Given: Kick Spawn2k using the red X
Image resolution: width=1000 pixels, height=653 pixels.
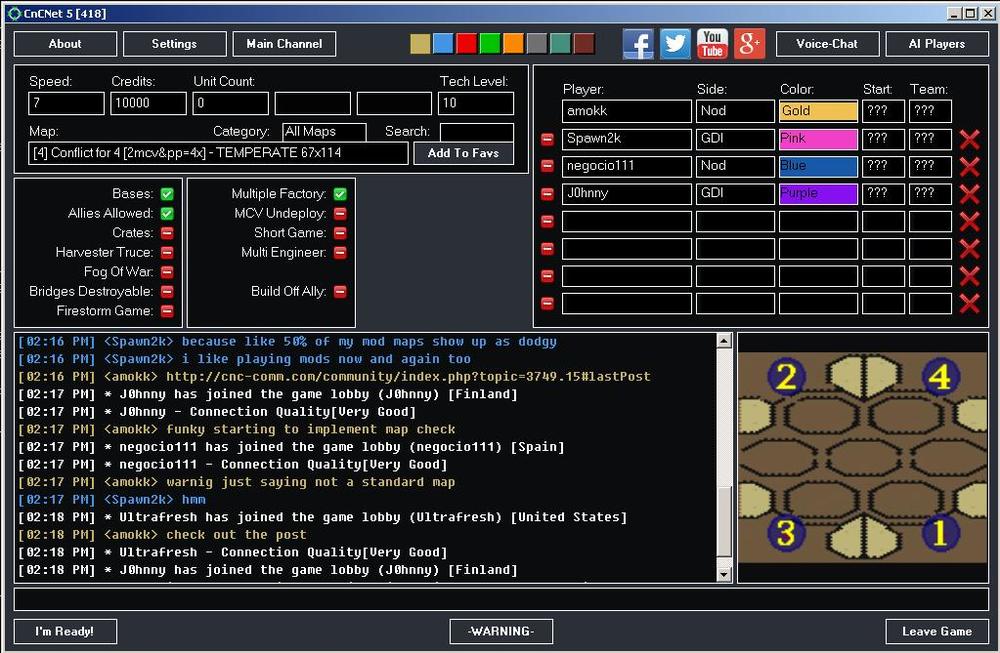Looking at the screenshot, I should pos(969,139).
